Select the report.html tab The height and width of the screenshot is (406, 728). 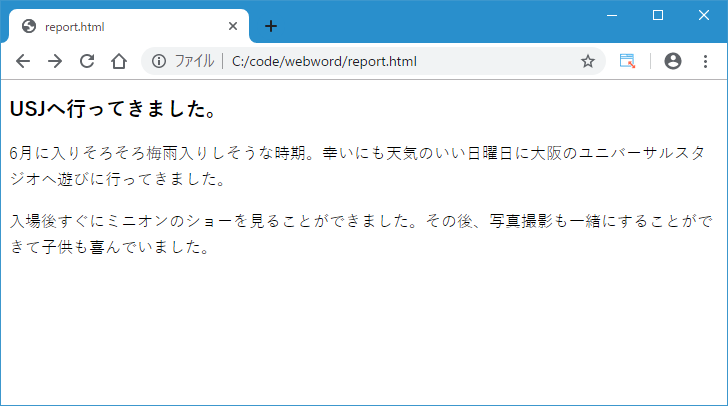click(x=129, y=26)
